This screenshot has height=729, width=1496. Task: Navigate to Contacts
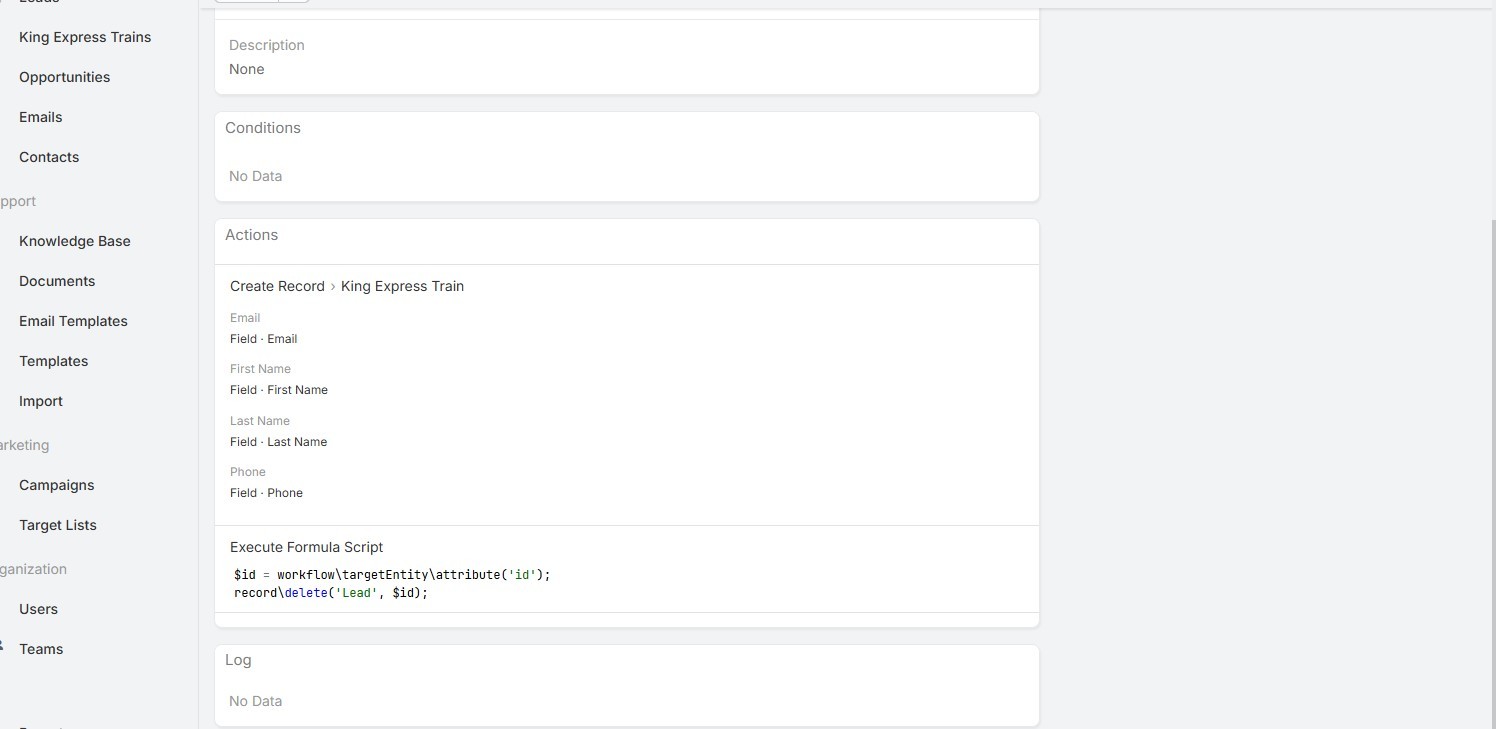[x=49, y=157]
